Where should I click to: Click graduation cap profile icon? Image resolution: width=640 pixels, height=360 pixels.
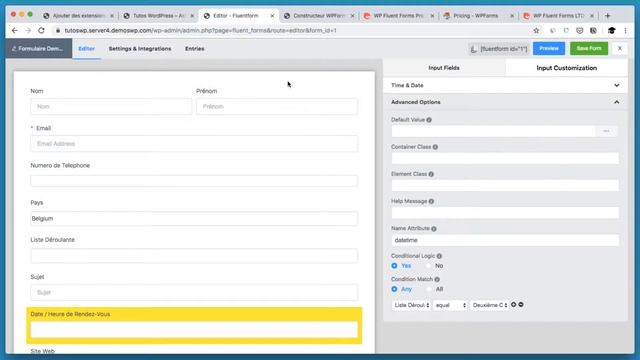coord(611,31)
